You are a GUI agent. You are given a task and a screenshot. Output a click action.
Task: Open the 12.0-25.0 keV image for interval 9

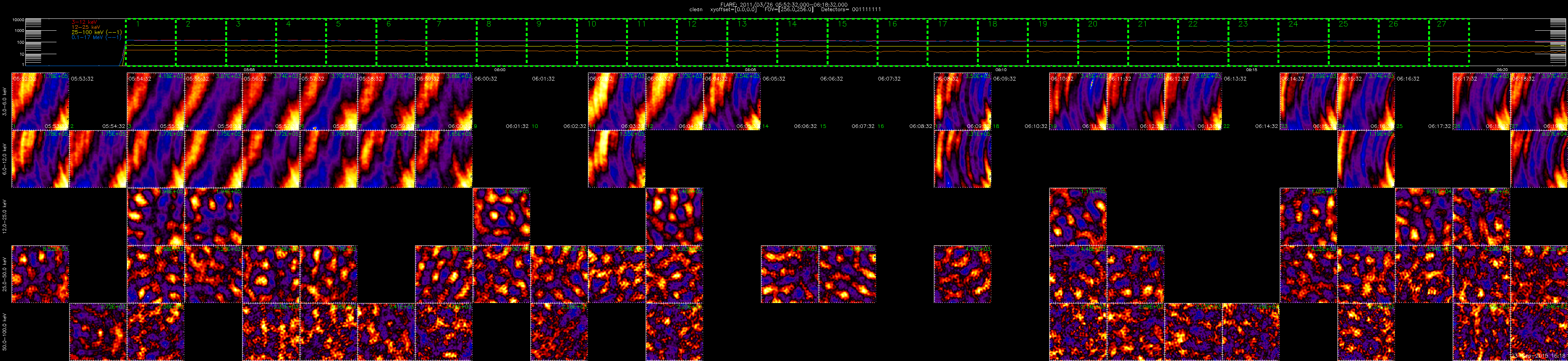(x=502, y=217)
